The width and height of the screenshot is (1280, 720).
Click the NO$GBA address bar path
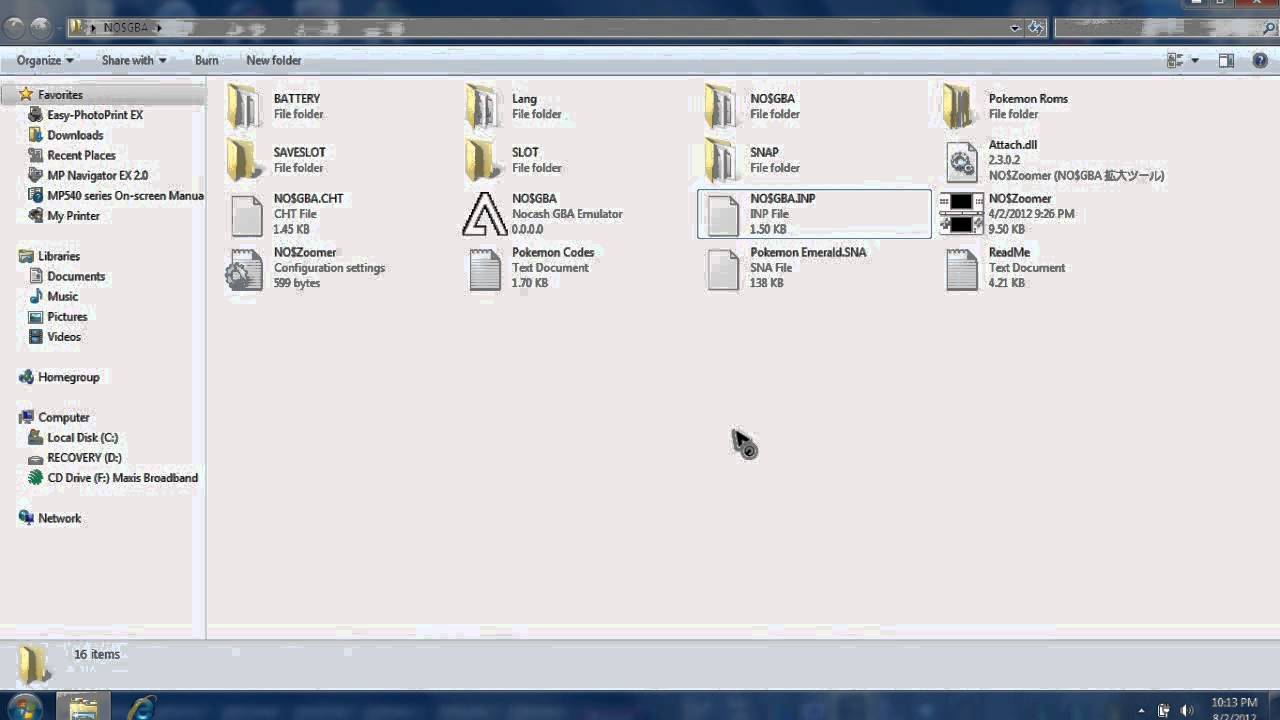(x=125, y=28)
